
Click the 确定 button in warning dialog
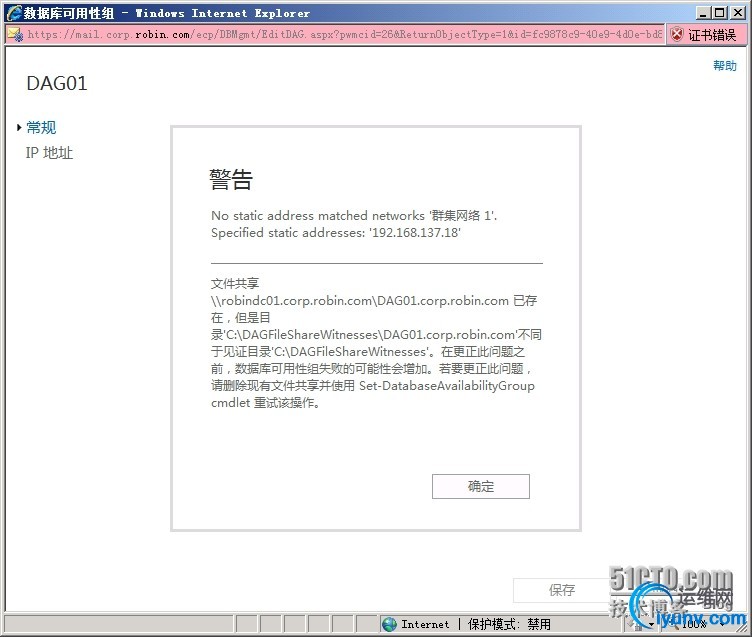[x=481, y=486]
